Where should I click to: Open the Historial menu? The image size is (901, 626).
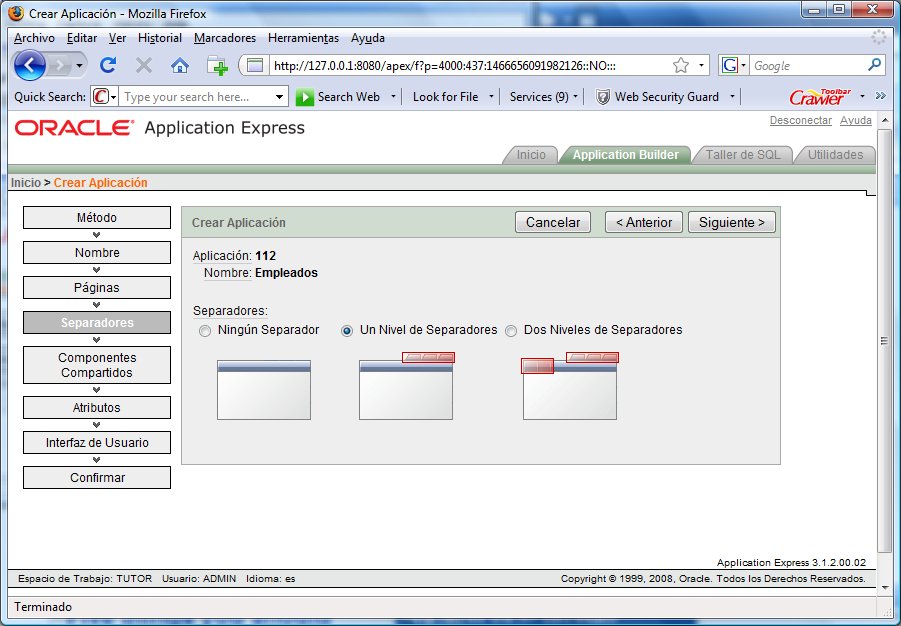[x=160, y=38]
